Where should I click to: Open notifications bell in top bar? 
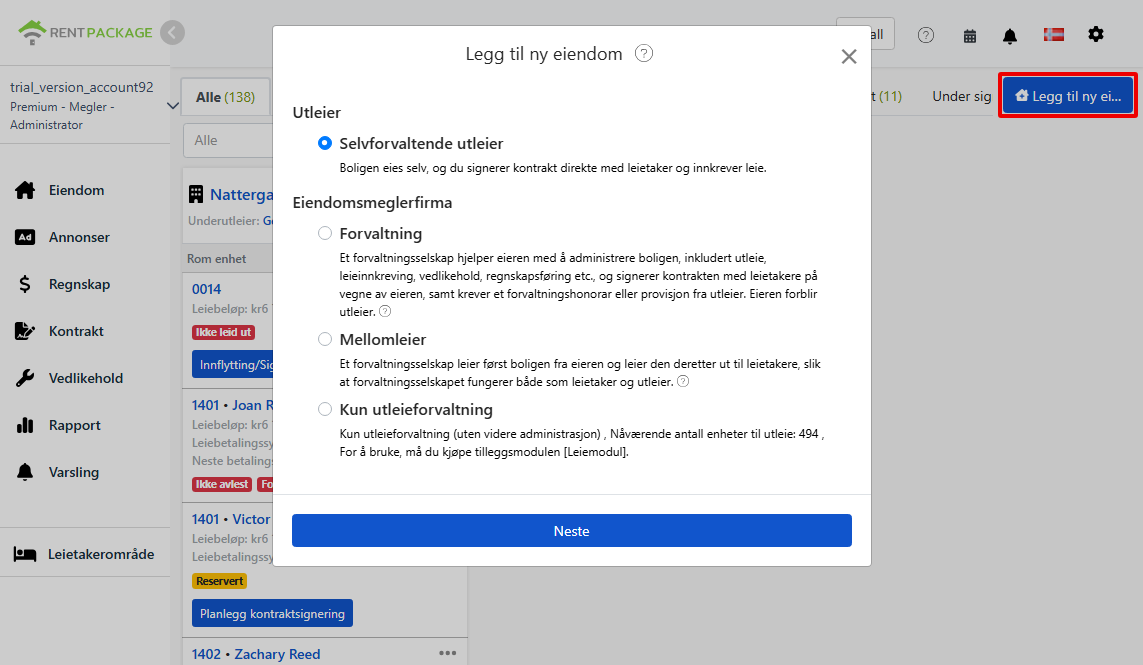[x=1010, y=36]
